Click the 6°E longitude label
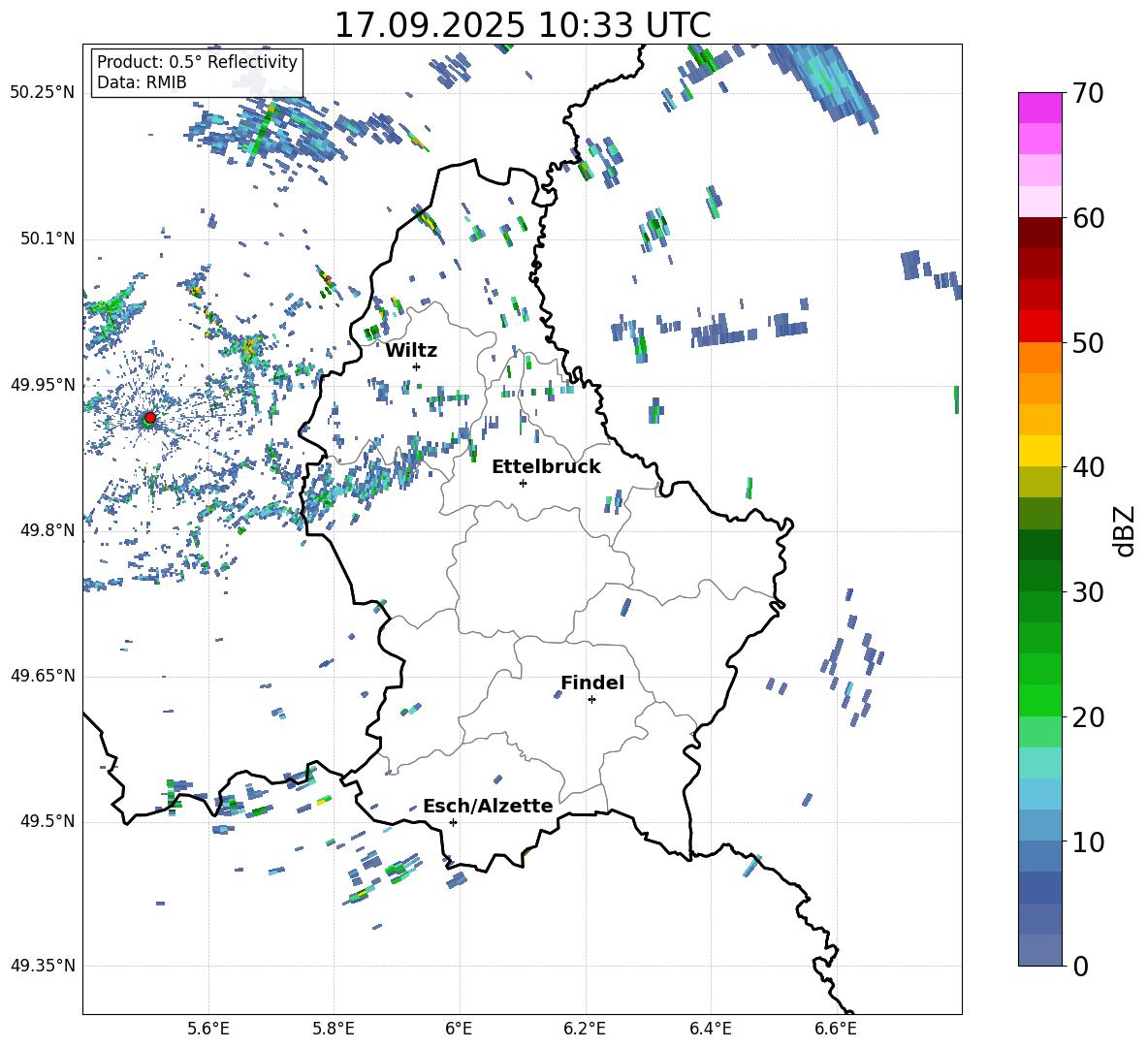Screen dimensions: 1148x1048 coord(459,1029)
